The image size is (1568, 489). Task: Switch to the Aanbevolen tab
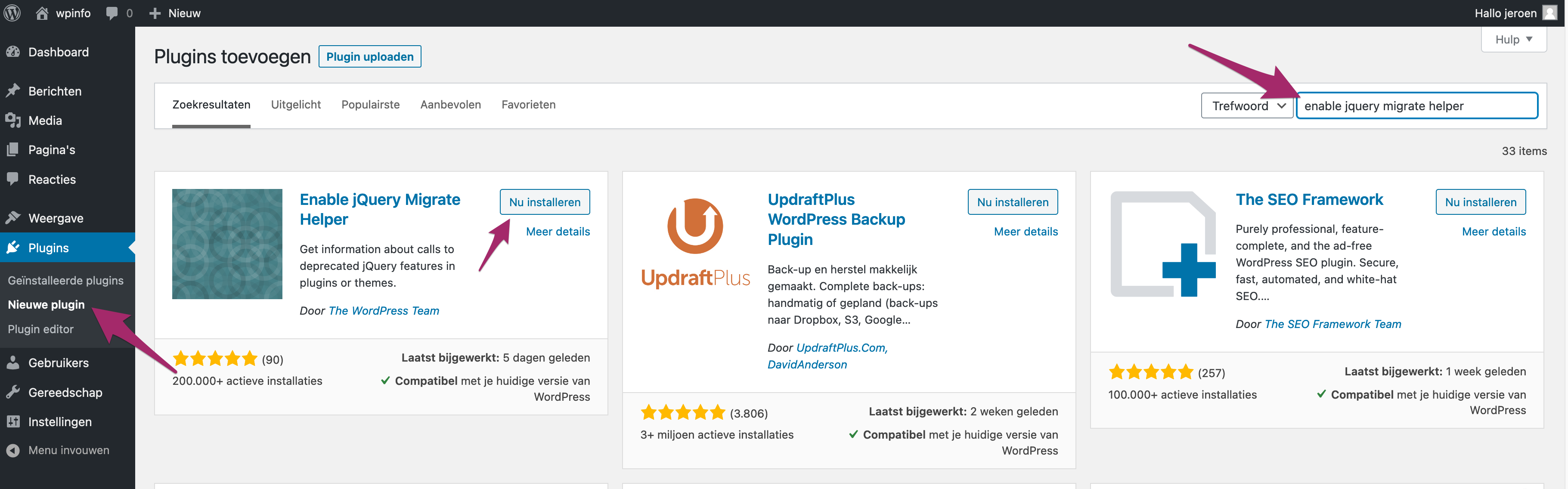pyautogui.click(x=450, y=105)
